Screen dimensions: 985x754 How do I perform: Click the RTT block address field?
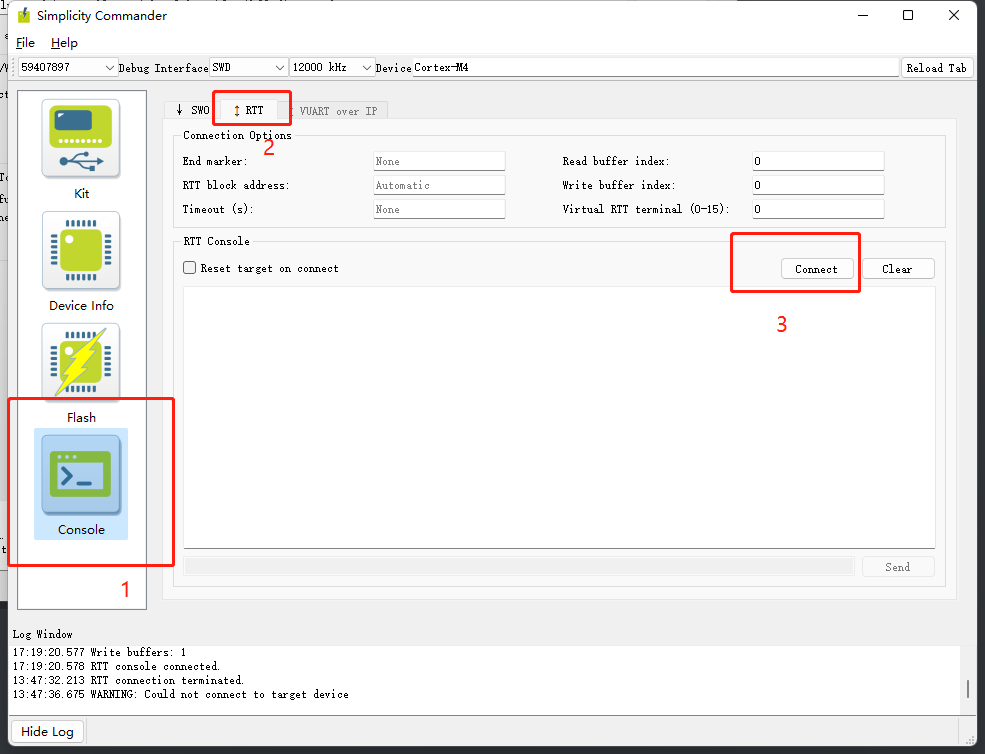pos(439,185)
